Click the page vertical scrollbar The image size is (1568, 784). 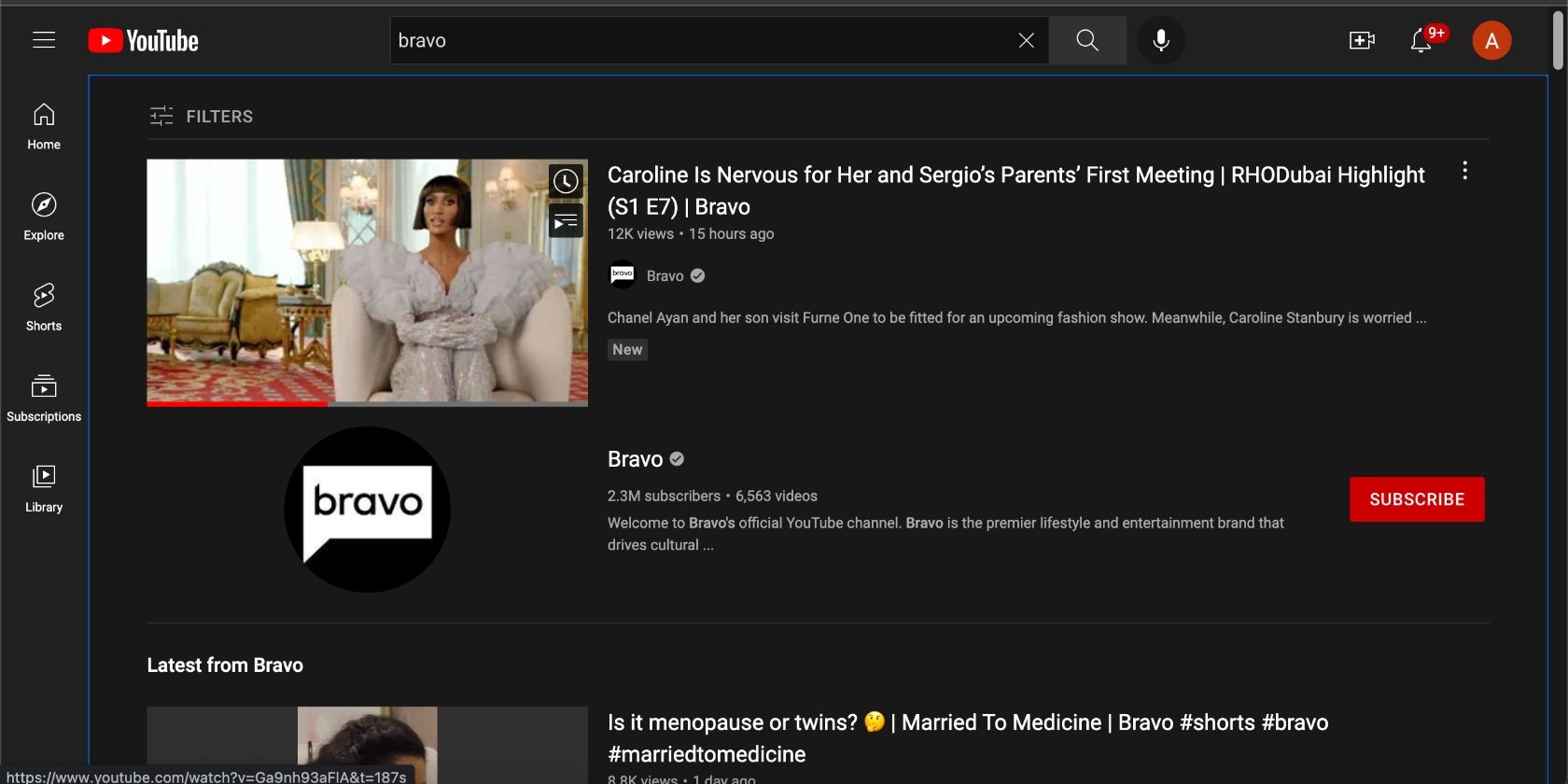1558,40
